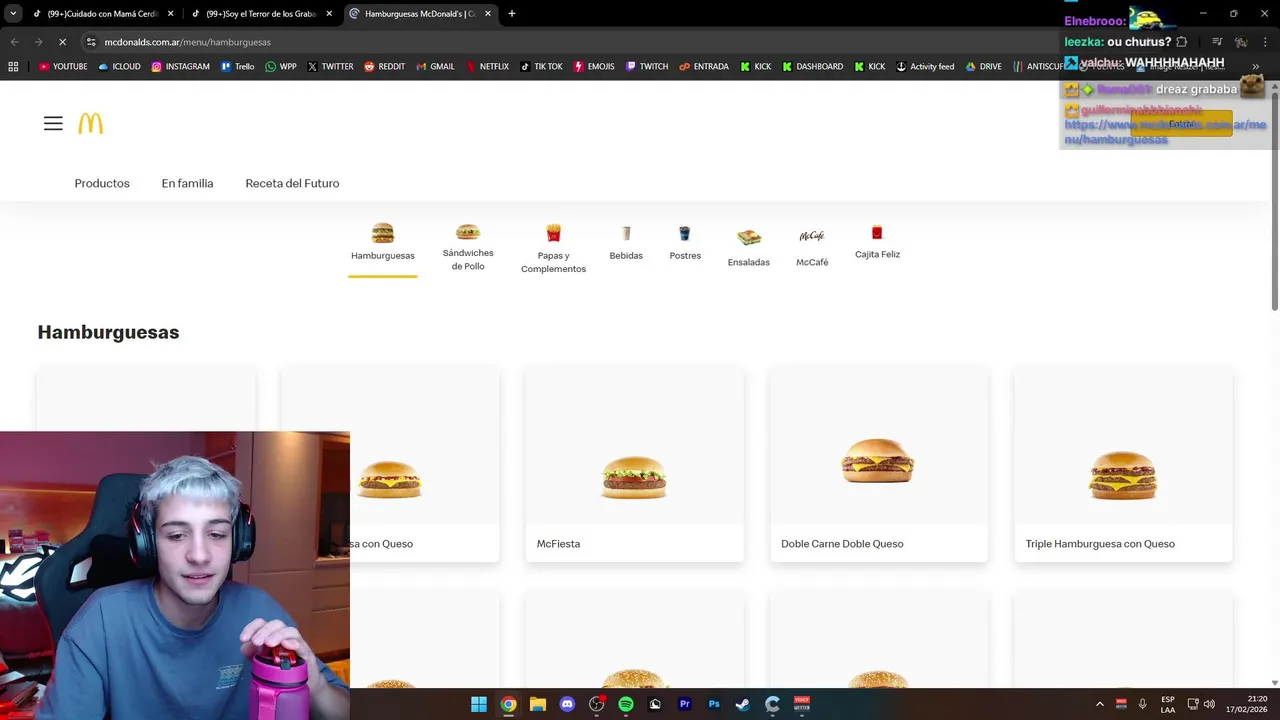Click the Doble Carne Doble Queso title

(842, 544)
